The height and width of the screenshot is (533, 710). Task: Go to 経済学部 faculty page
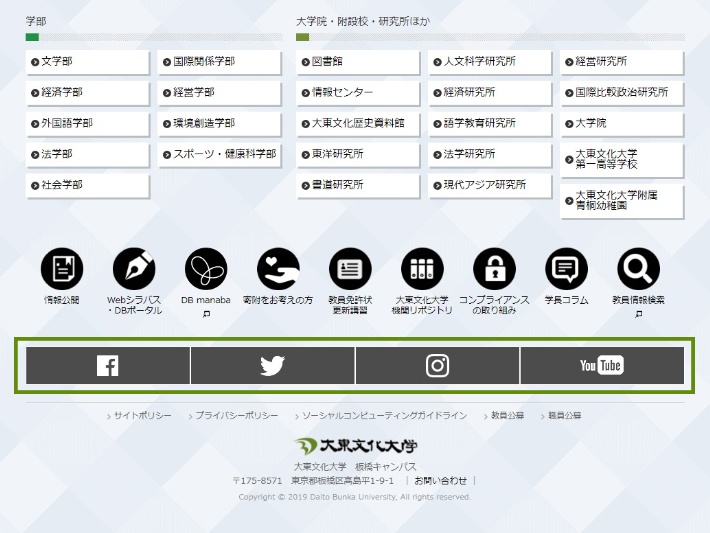point(87,92)
